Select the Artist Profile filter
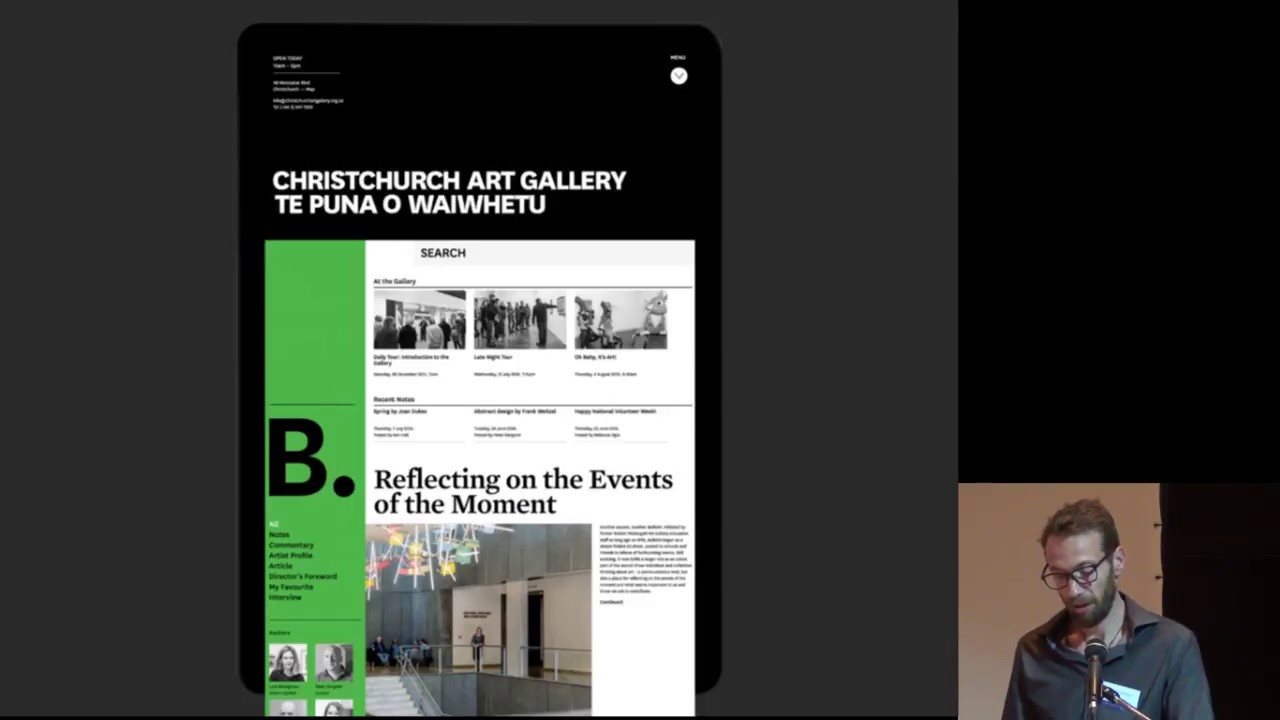This screenshot has height=720, width=1280. [x=291, y=555]
